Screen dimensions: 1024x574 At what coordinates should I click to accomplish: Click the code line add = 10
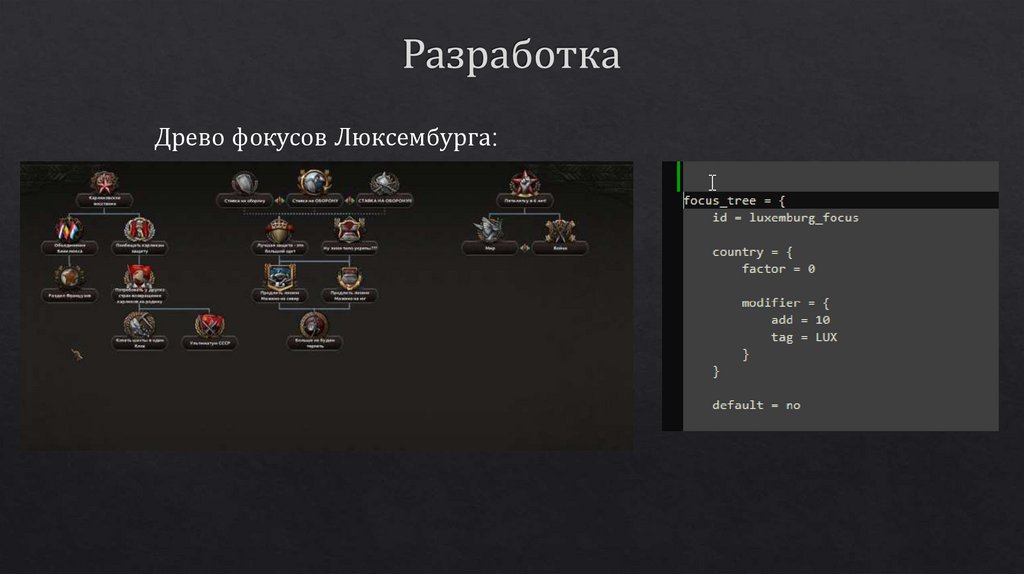(x=801, y=320)
